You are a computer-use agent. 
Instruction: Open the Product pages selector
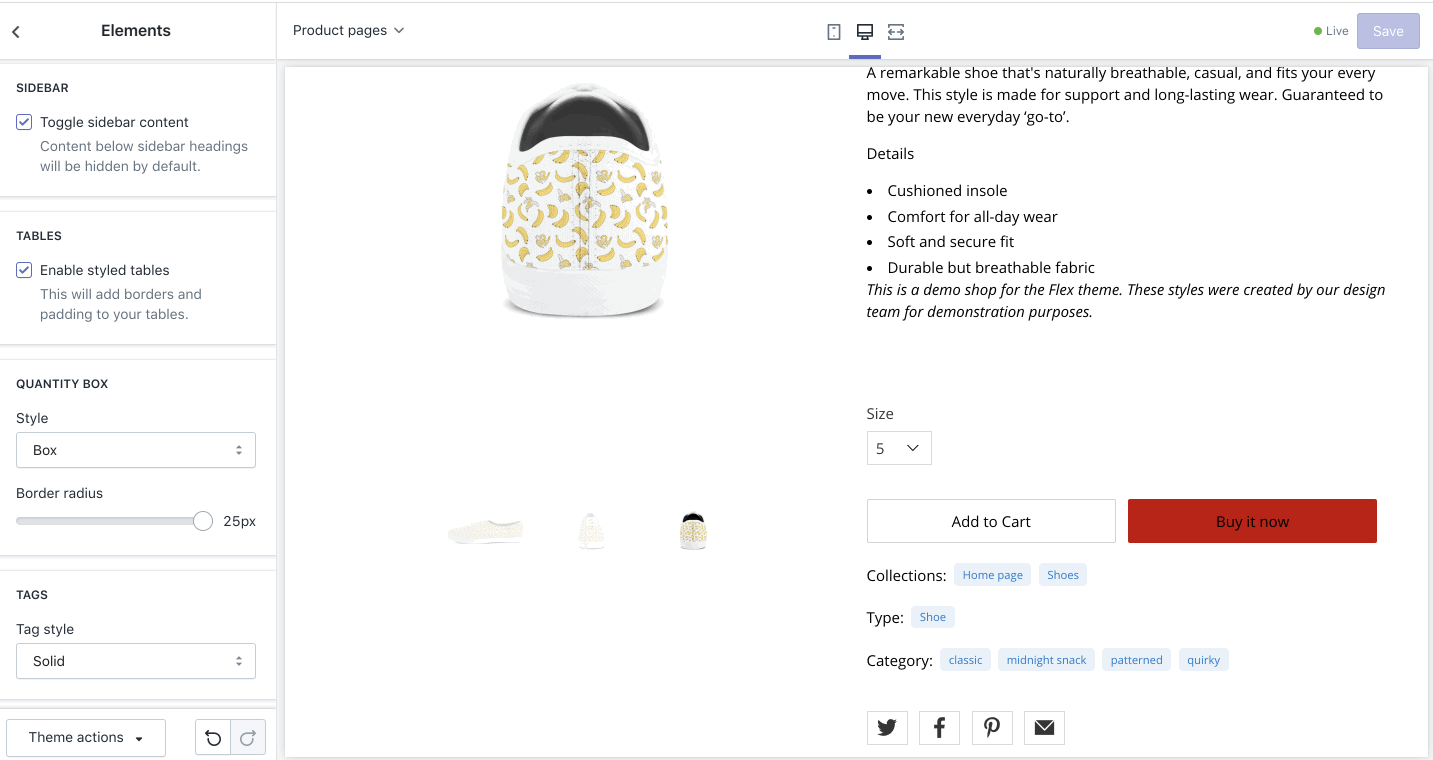348,30
